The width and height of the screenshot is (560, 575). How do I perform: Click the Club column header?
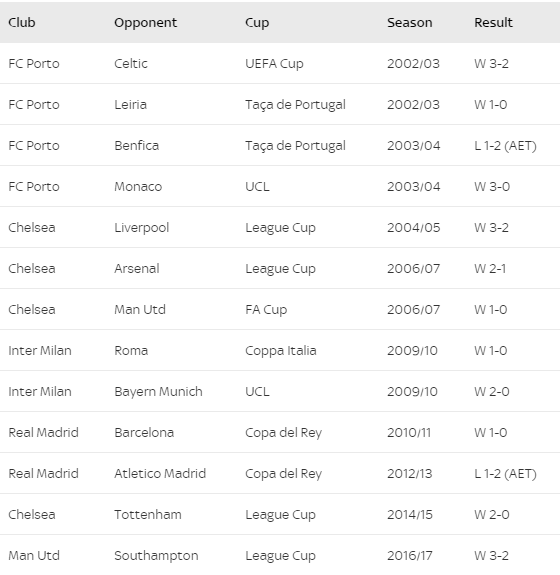[22, 23]
